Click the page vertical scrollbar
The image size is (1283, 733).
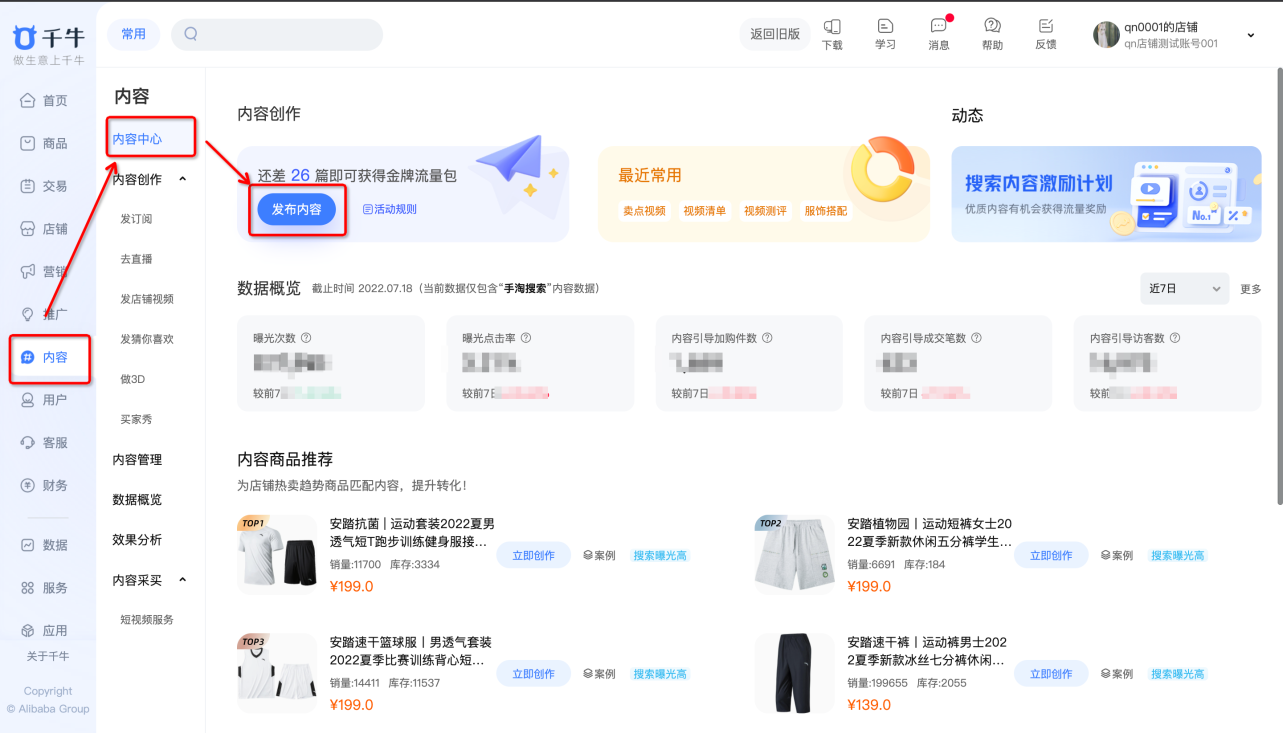click(x=1279, y=287)
